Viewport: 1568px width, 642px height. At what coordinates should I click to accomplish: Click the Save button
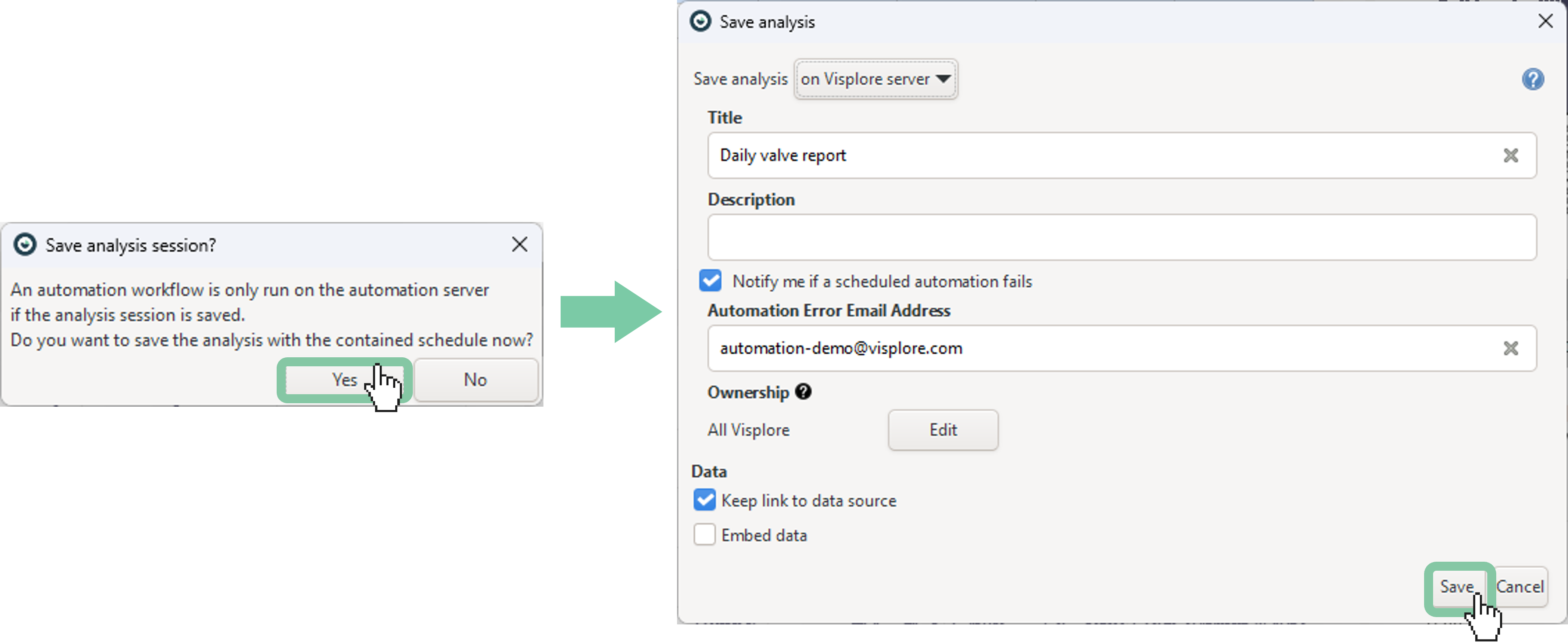tap(1457, 587)
